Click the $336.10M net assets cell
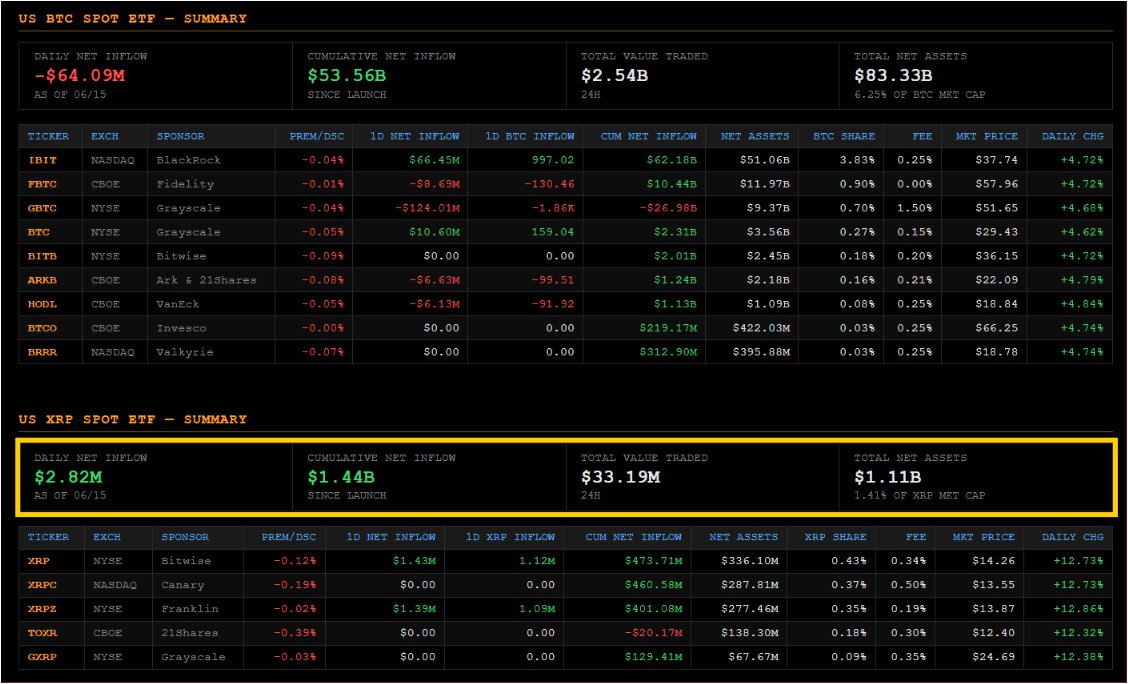The height and width of the screenshot is (684, 1128). click(x=750, y=561)
